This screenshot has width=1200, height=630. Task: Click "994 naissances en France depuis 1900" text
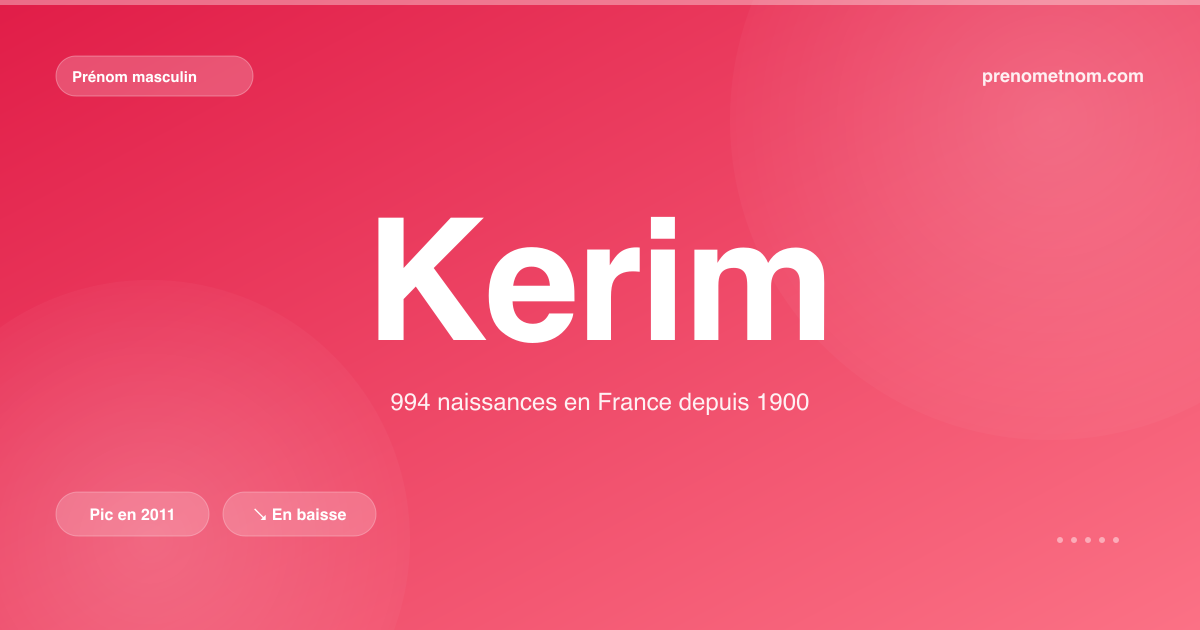(x=600, y=403)
